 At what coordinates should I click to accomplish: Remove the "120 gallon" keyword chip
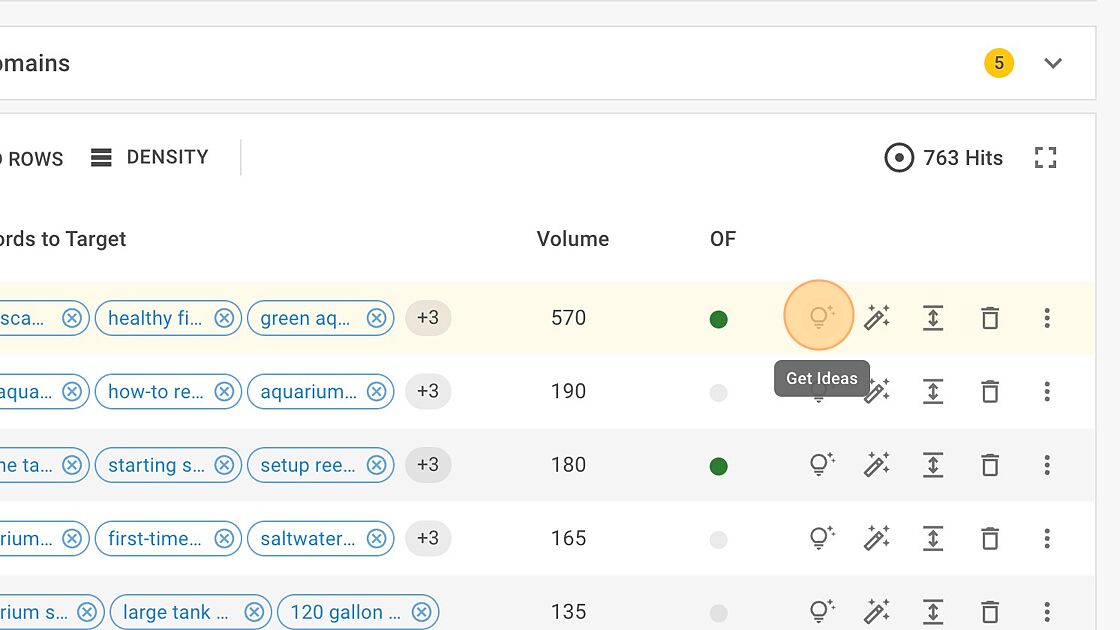[422, 611]
